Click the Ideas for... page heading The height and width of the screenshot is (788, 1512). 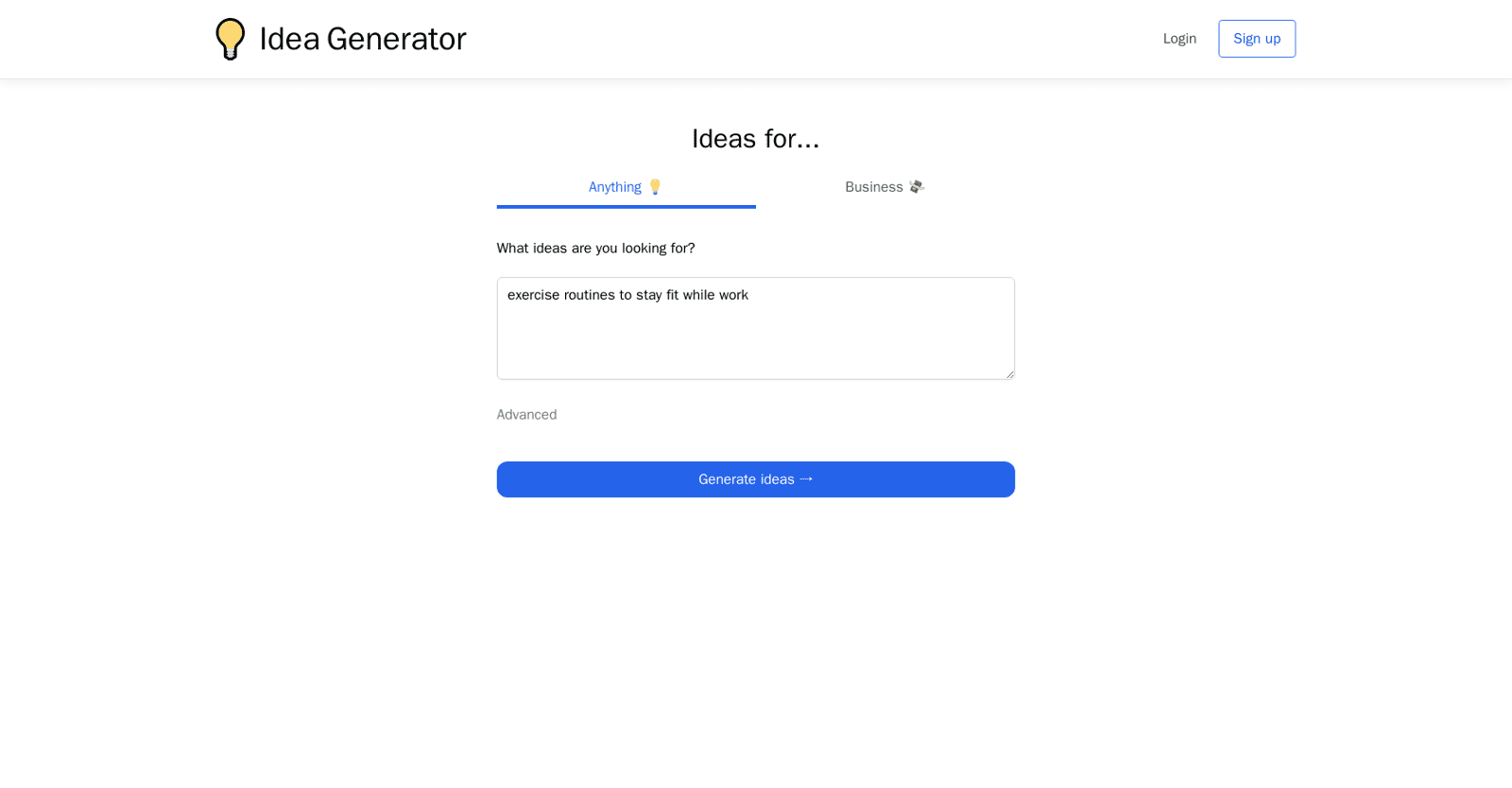(x=755, y=138)
